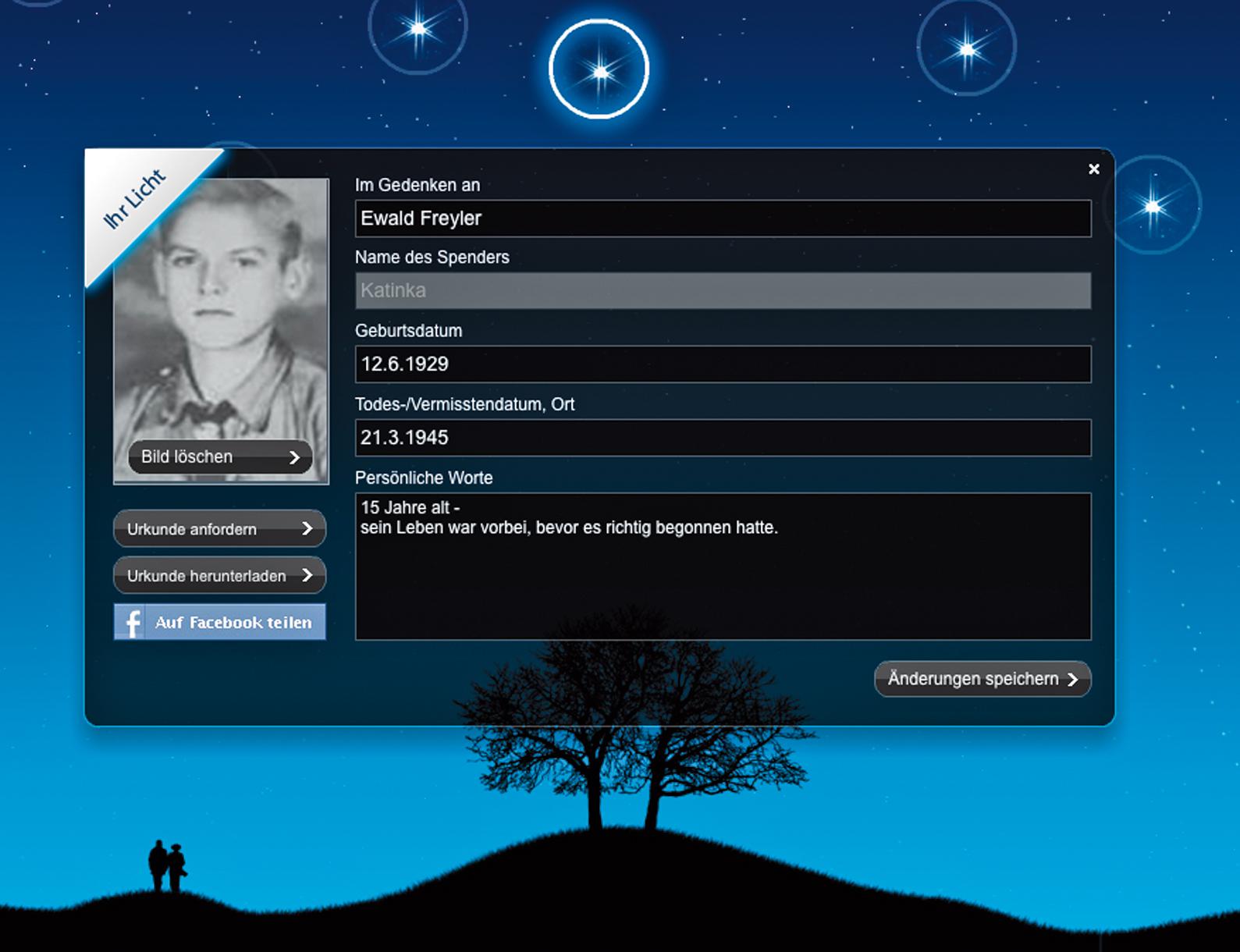Select the bright highlighted star at top center

599,69
